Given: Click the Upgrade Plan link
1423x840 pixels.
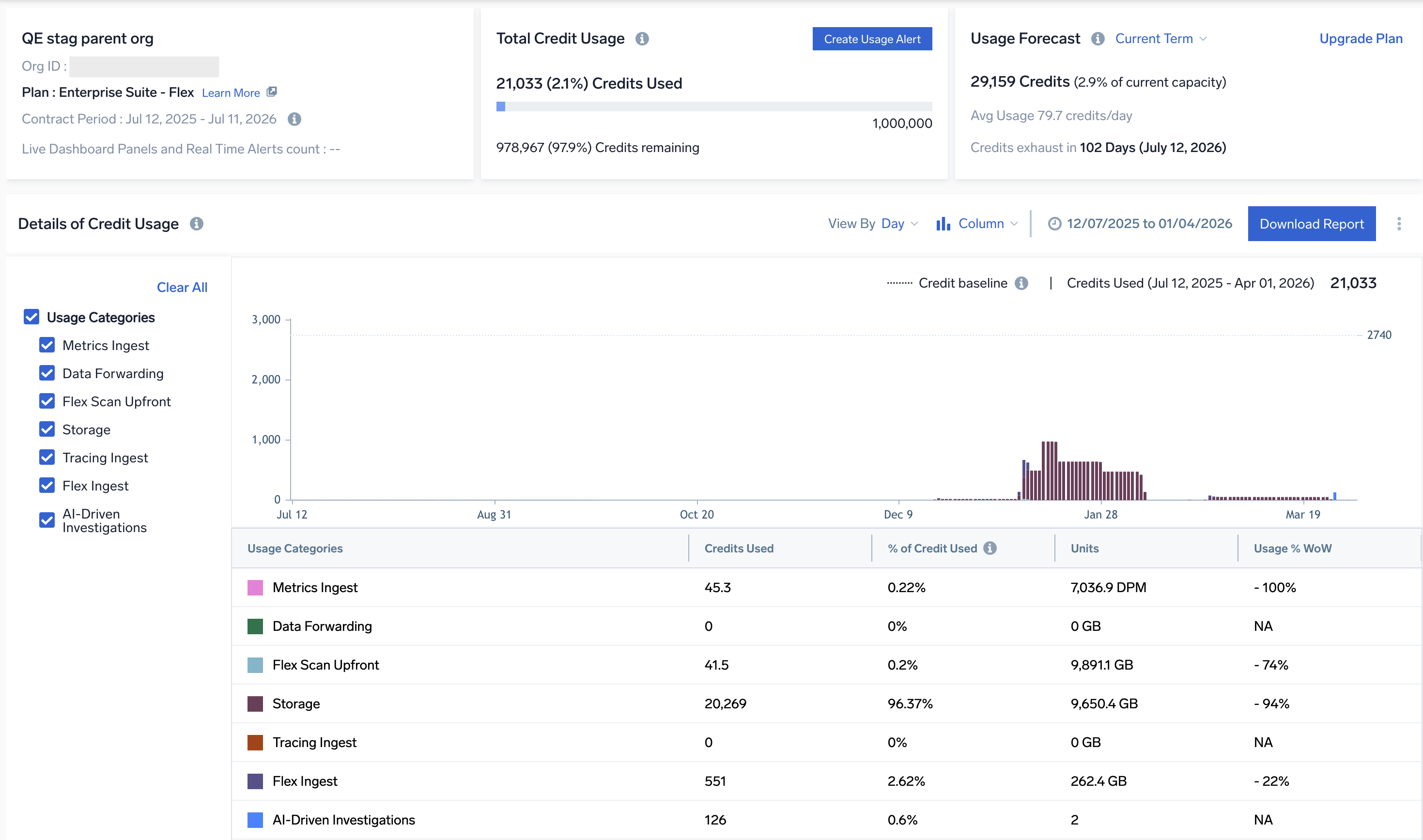Looking at the screenshot, I should click(x=1360, y=39).
